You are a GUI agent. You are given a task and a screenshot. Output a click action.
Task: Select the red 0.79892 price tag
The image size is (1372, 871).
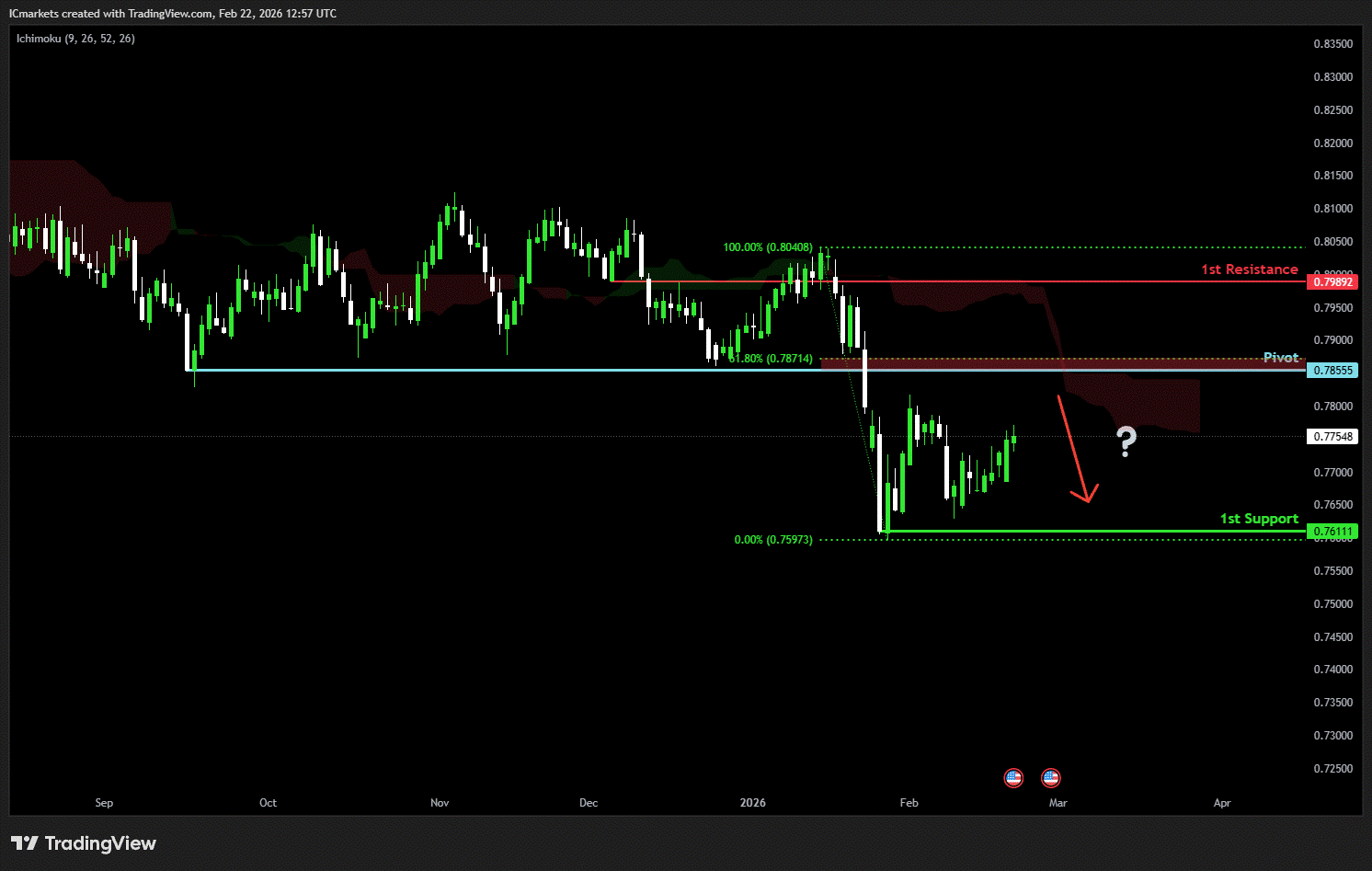click(1332, 282)
